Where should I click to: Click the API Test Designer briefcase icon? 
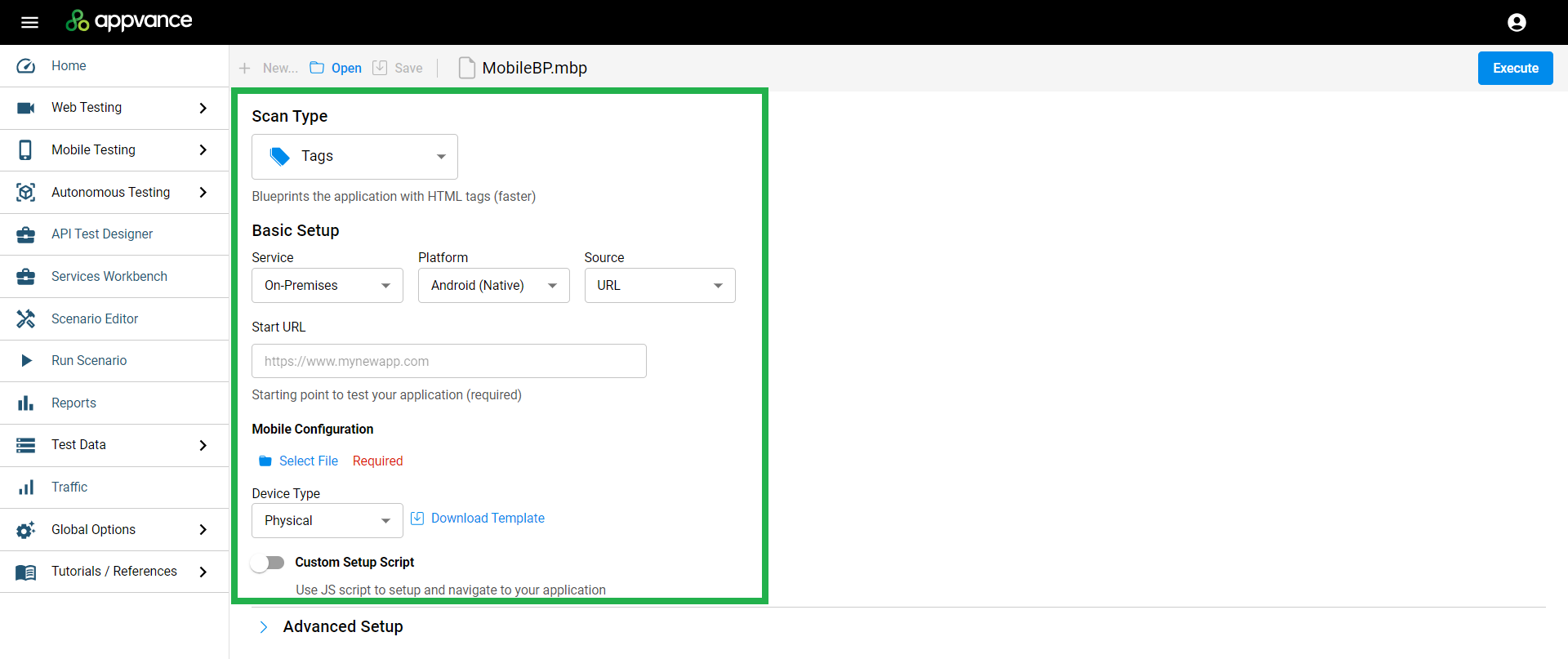[x=26, y=234]
